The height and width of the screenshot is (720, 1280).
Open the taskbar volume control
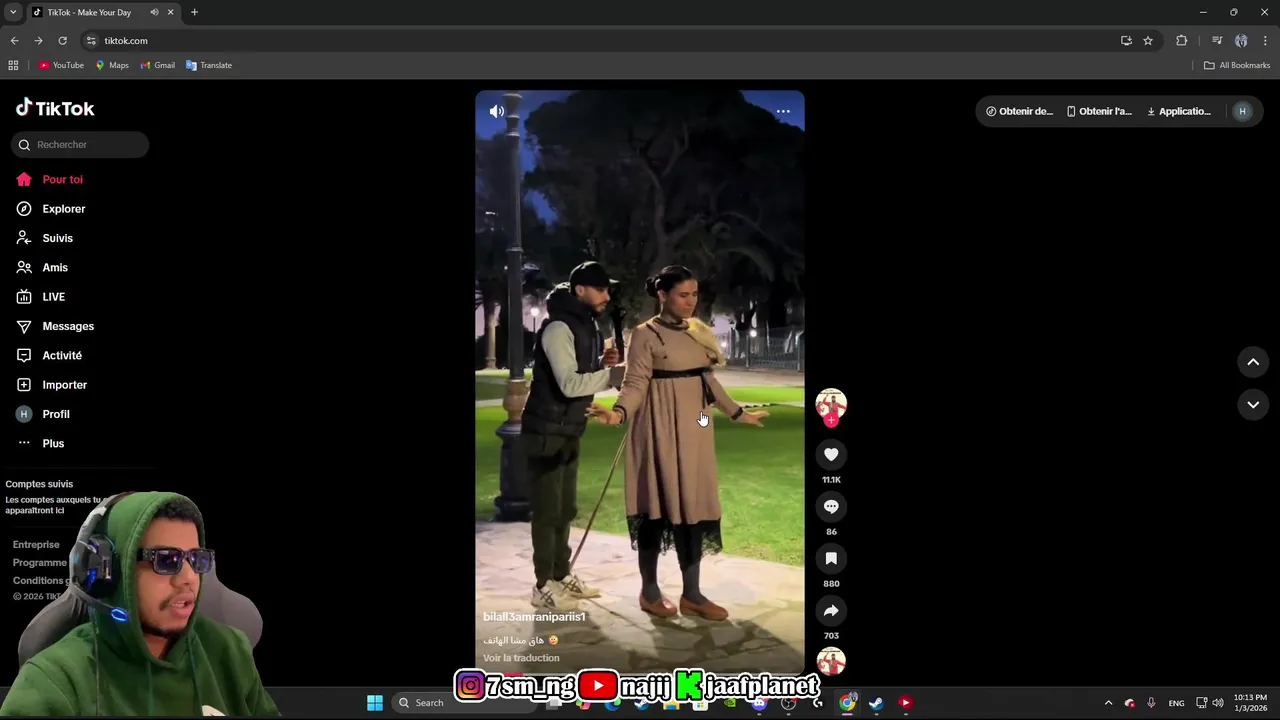1218,703
